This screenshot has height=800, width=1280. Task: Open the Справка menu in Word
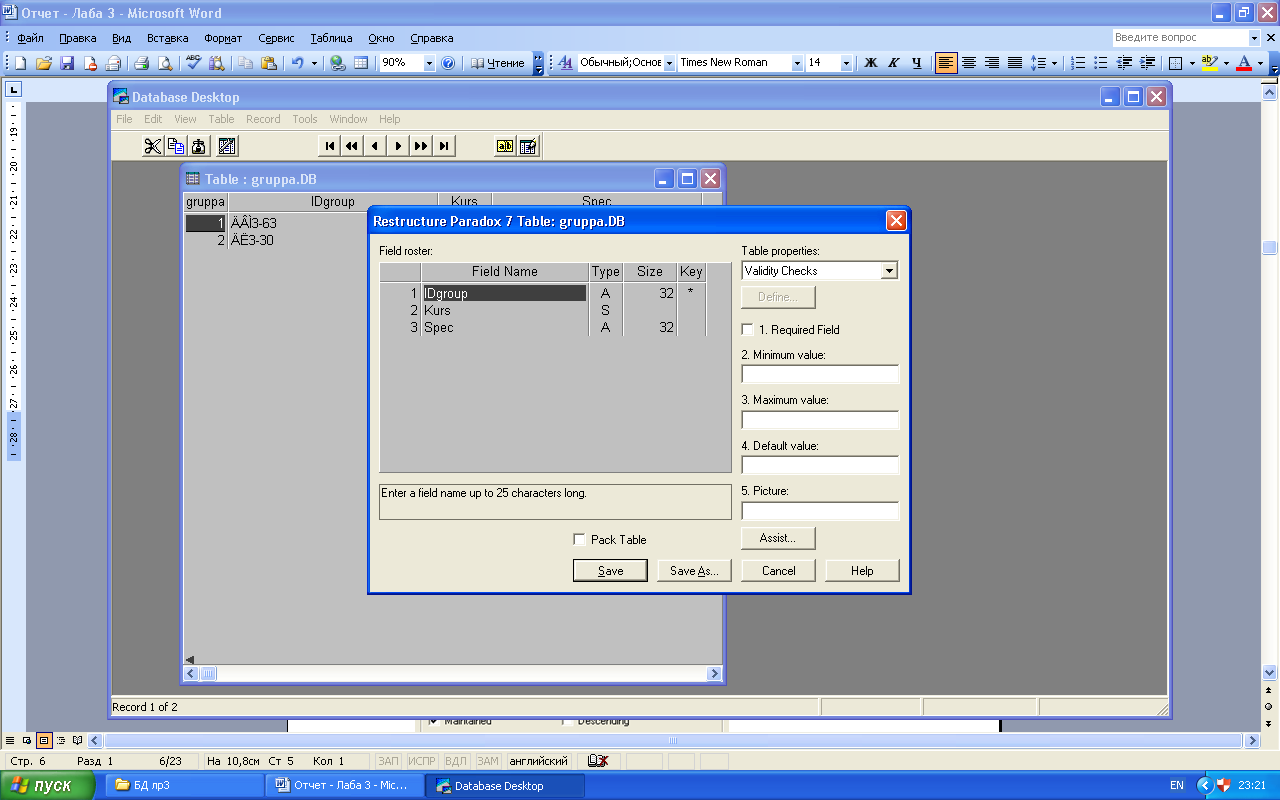pyautogui.click(x=431, y=38)
